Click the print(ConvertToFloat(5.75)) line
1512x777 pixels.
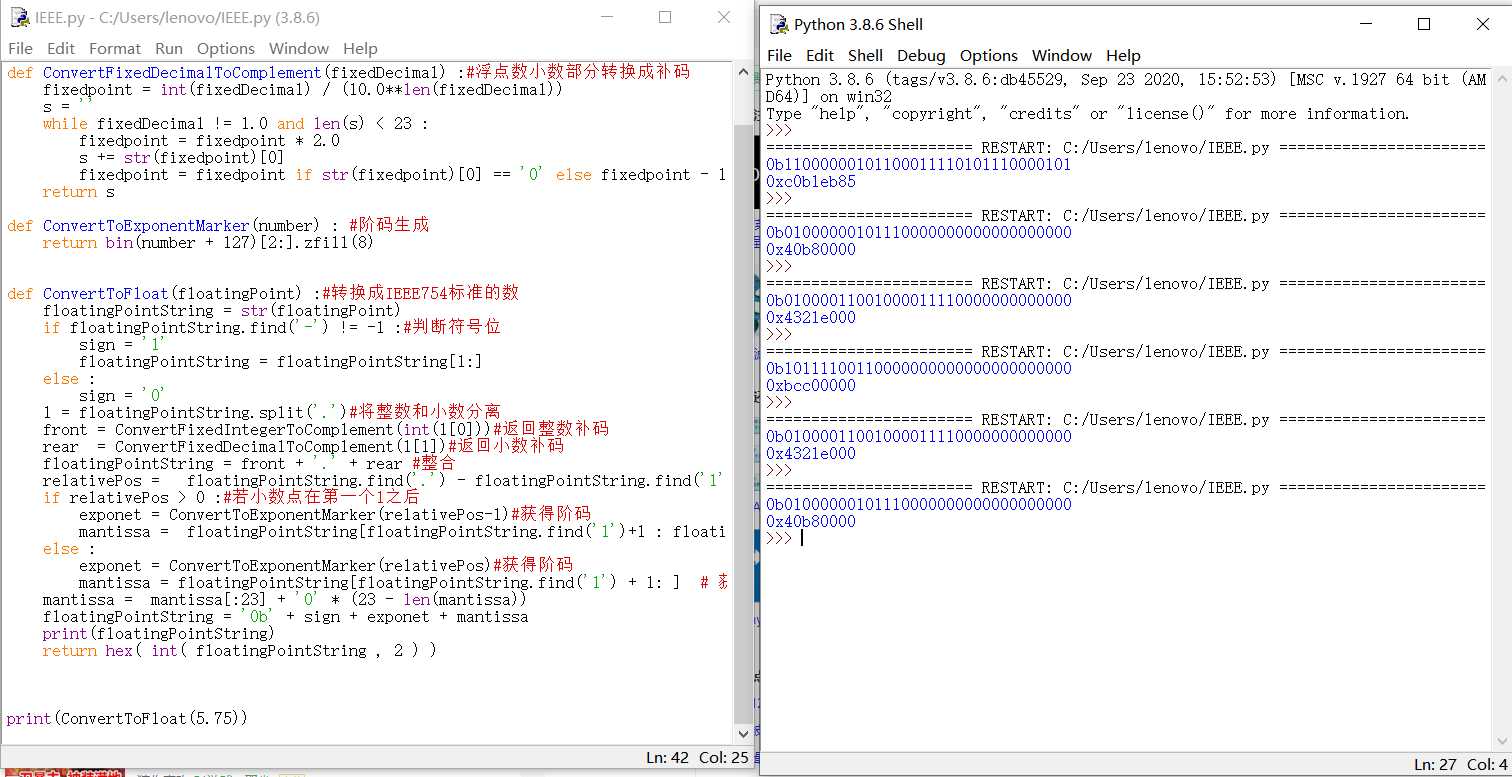coord(127,718)
